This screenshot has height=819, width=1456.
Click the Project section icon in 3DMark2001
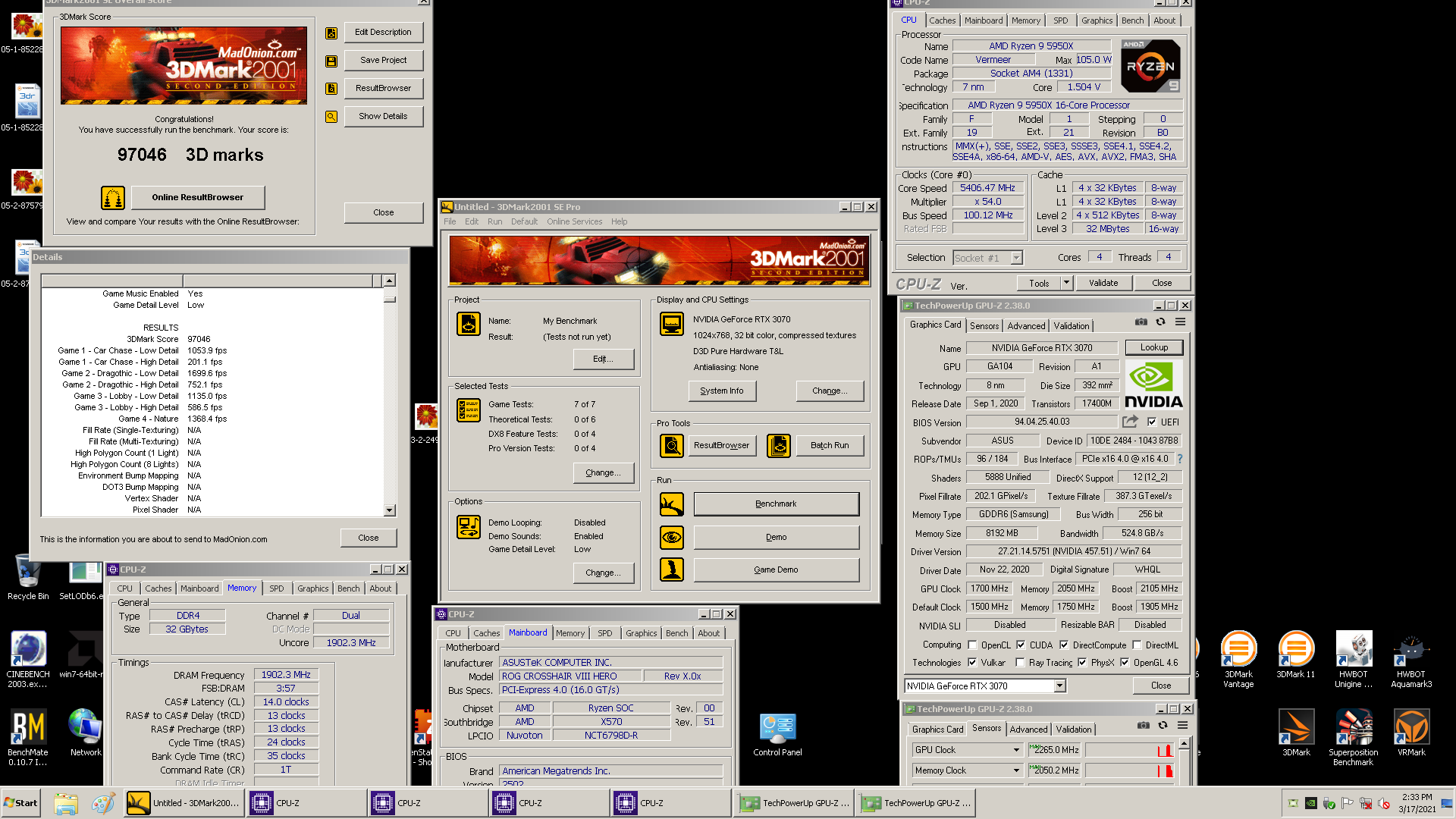pos(469,324)
